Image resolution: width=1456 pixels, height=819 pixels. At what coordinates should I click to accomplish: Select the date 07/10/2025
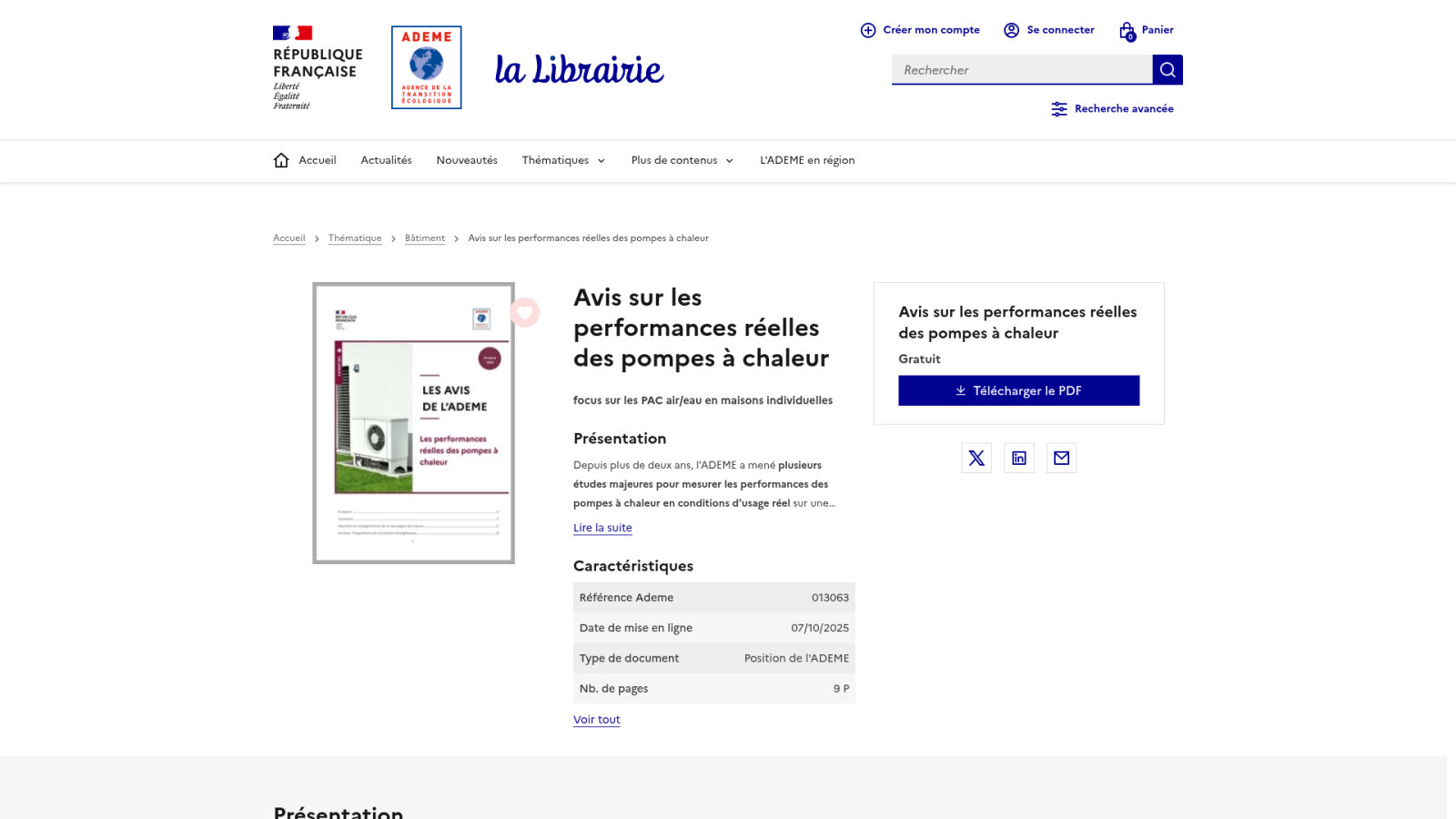tap(820, 628)
